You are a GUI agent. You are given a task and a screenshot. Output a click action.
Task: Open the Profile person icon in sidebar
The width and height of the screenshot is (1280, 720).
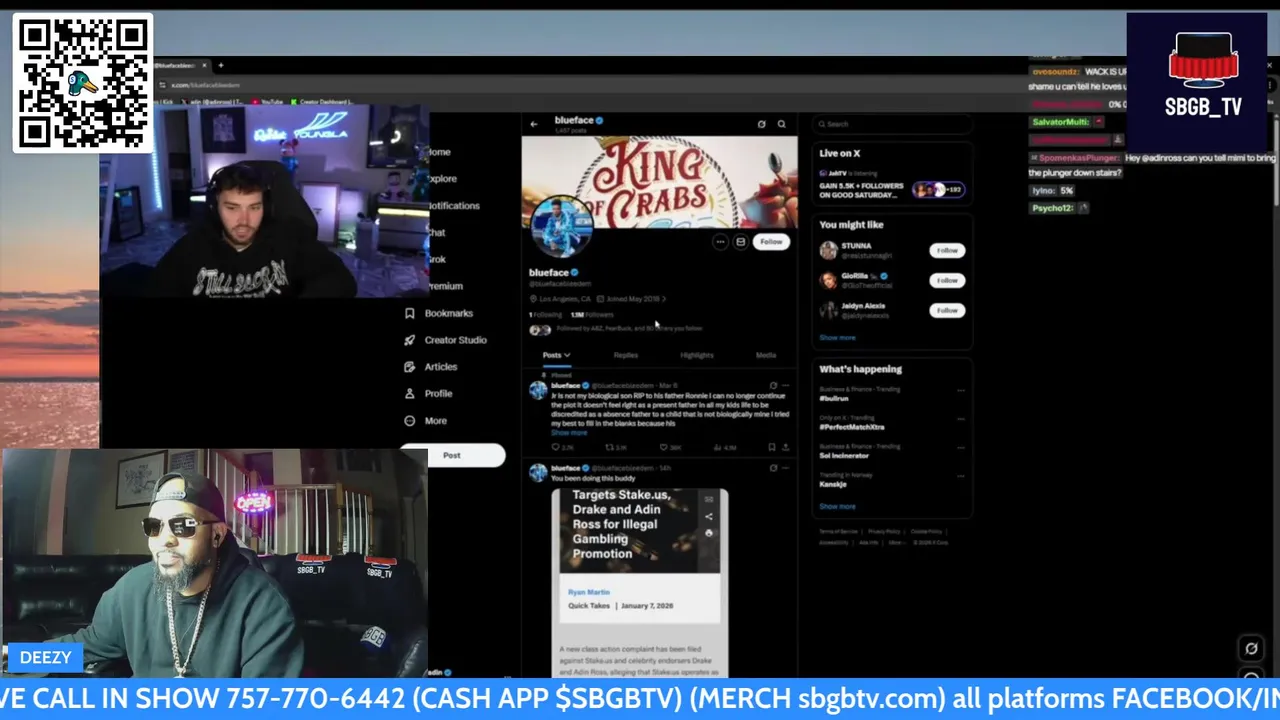pos(410,394)
